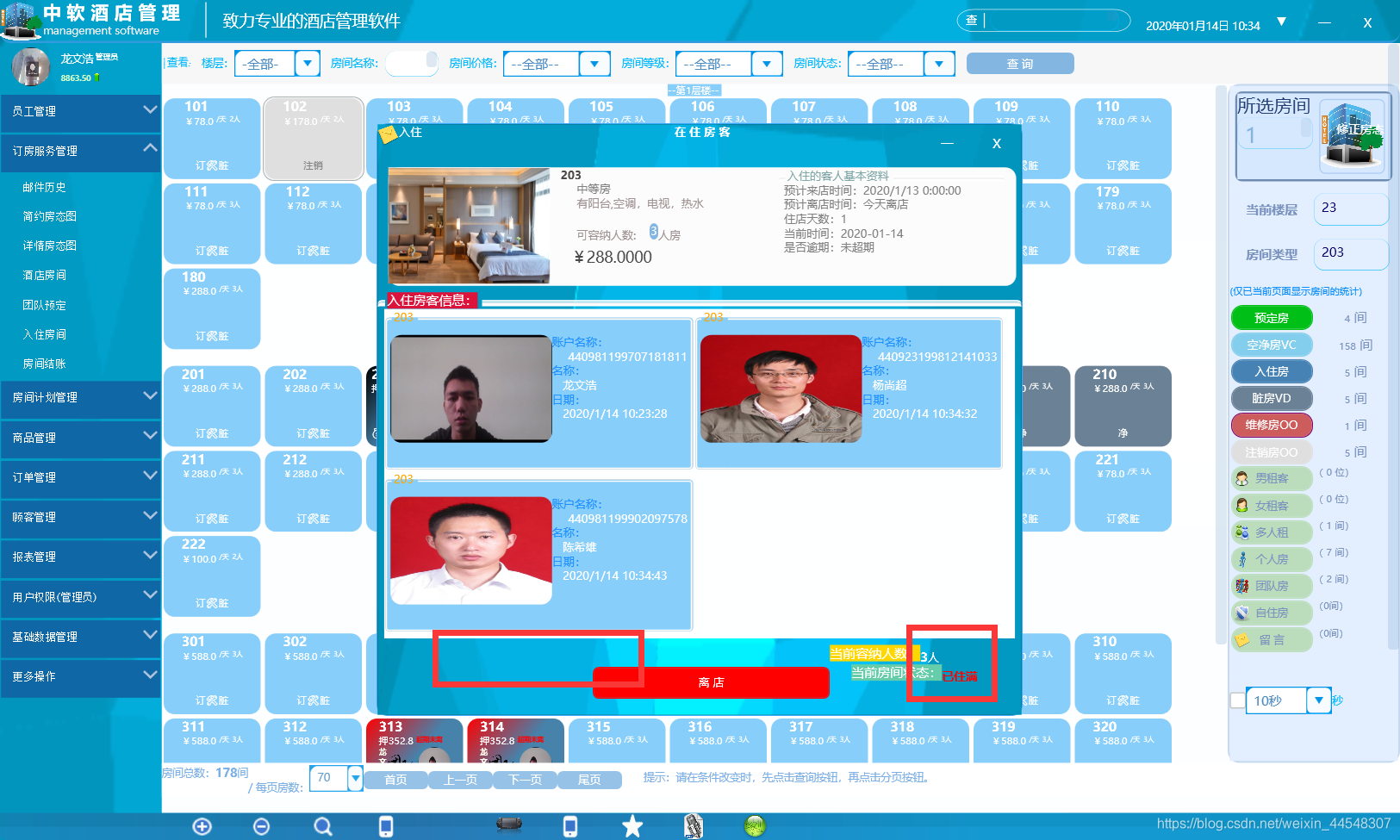Filter by 预定房 green status button

pos(1272,318)
